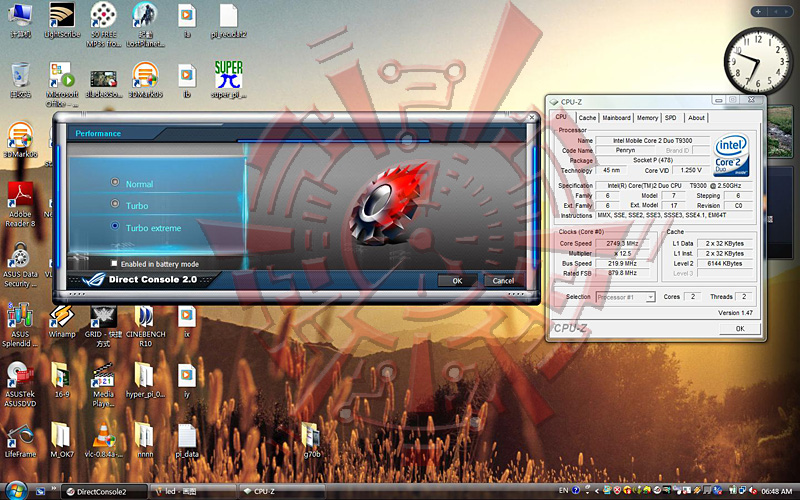
Task: Open the Microsoft Office shortcut icon
Action: point(62,85)
